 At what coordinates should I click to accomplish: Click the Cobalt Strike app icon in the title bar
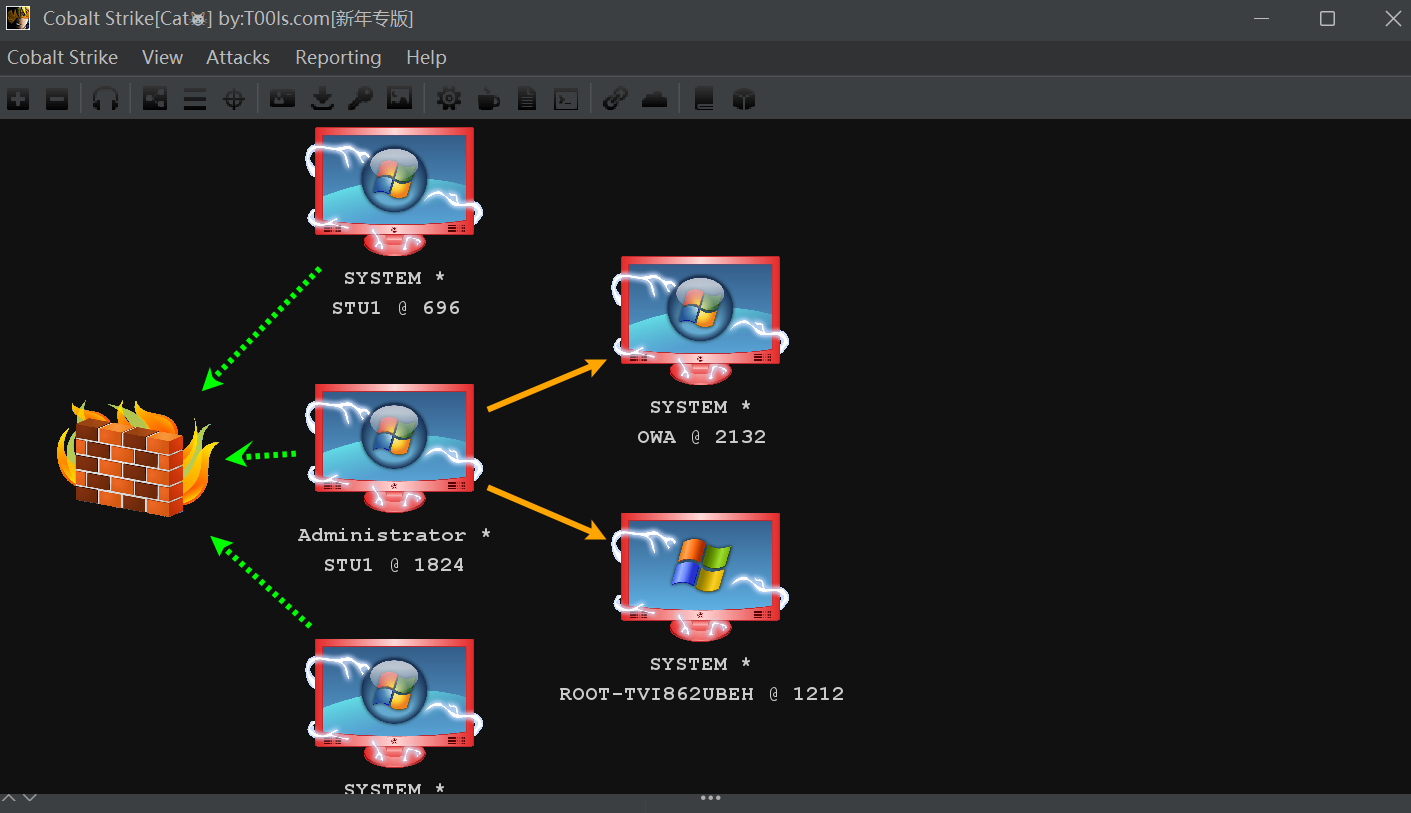[x=18, y=18]
